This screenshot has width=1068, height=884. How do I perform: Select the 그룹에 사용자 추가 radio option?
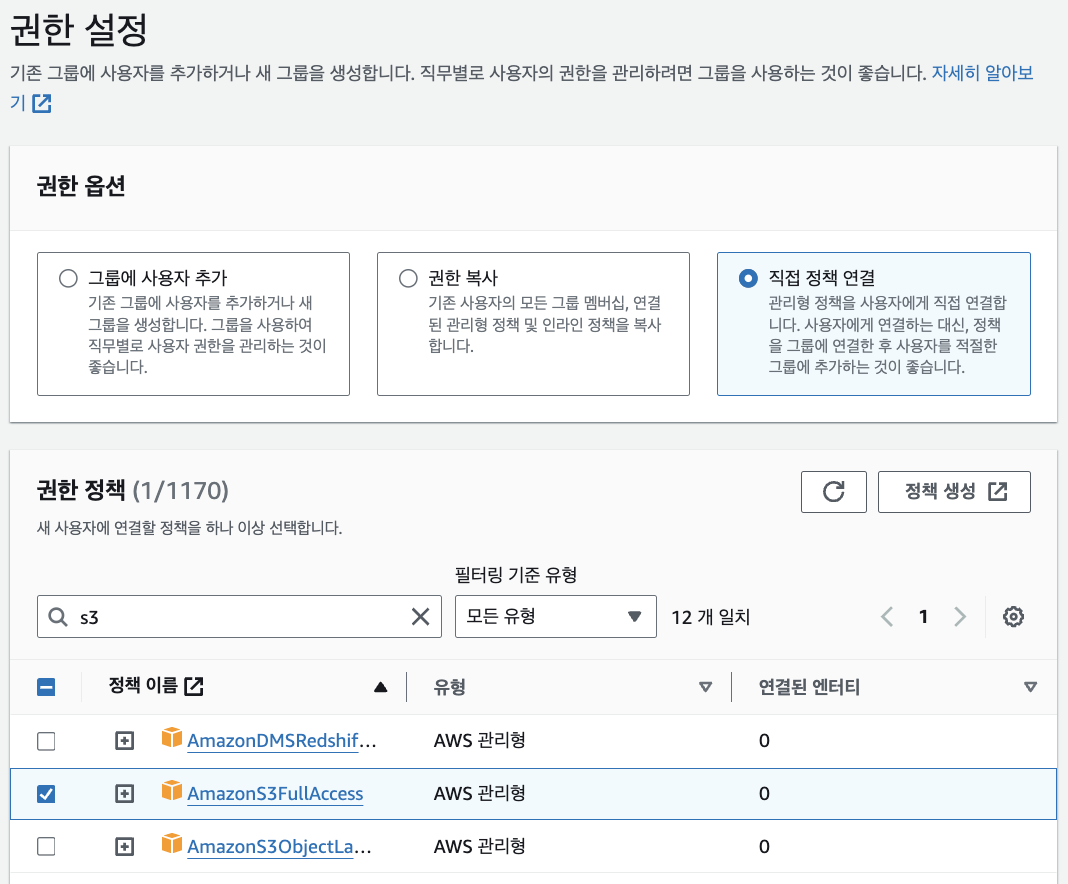(x=68, y=279)
